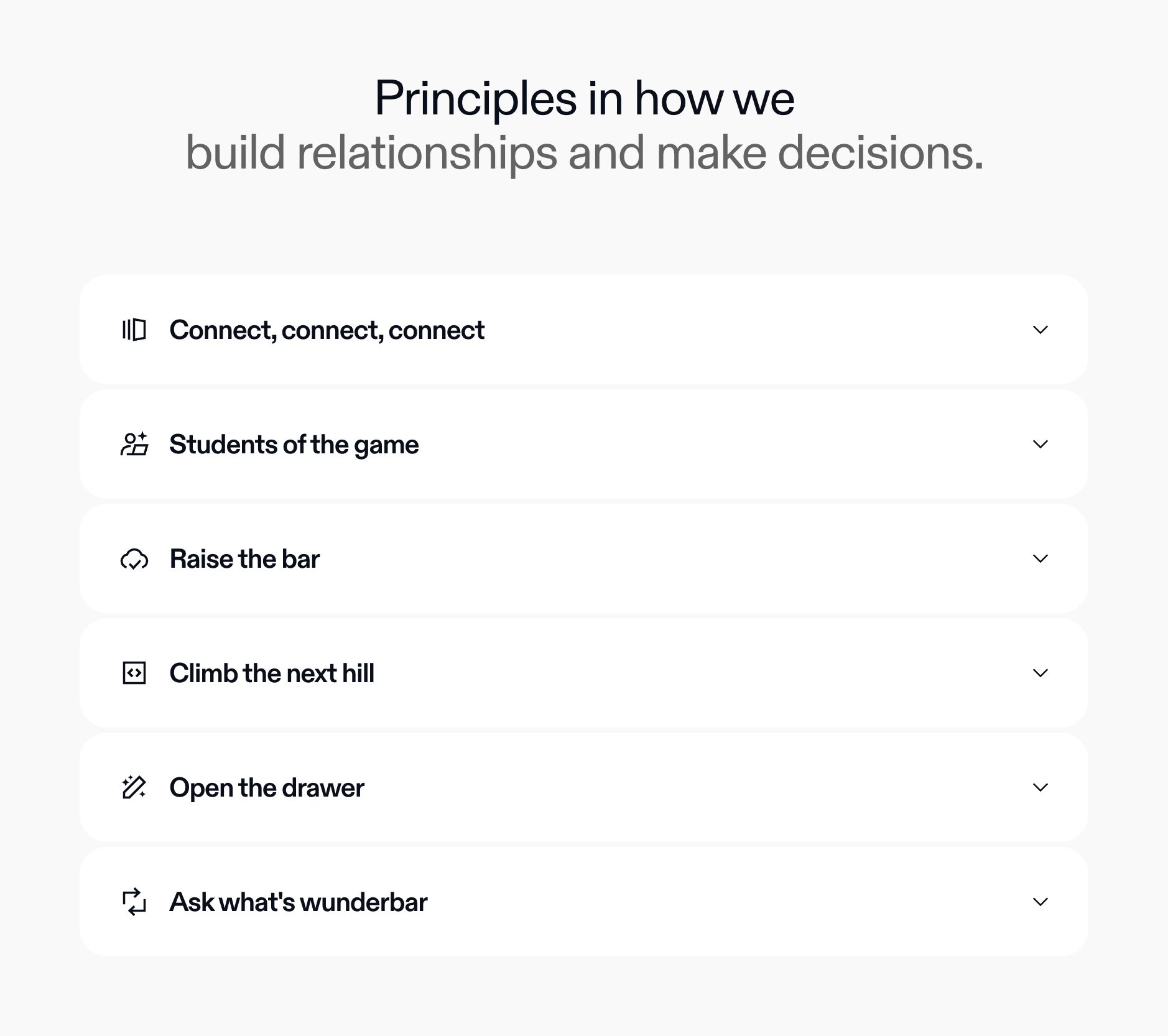This screenshot has width=1168, height=1036.
Task: Expand Raise the bar using its chevron
Action: (1040, 558)
